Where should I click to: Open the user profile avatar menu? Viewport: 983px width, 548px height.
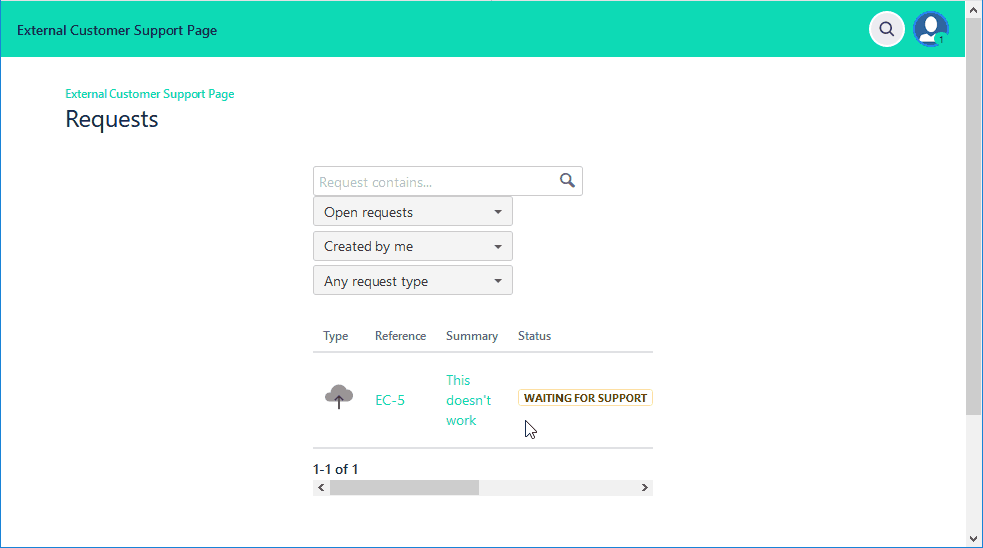(930, 29)
